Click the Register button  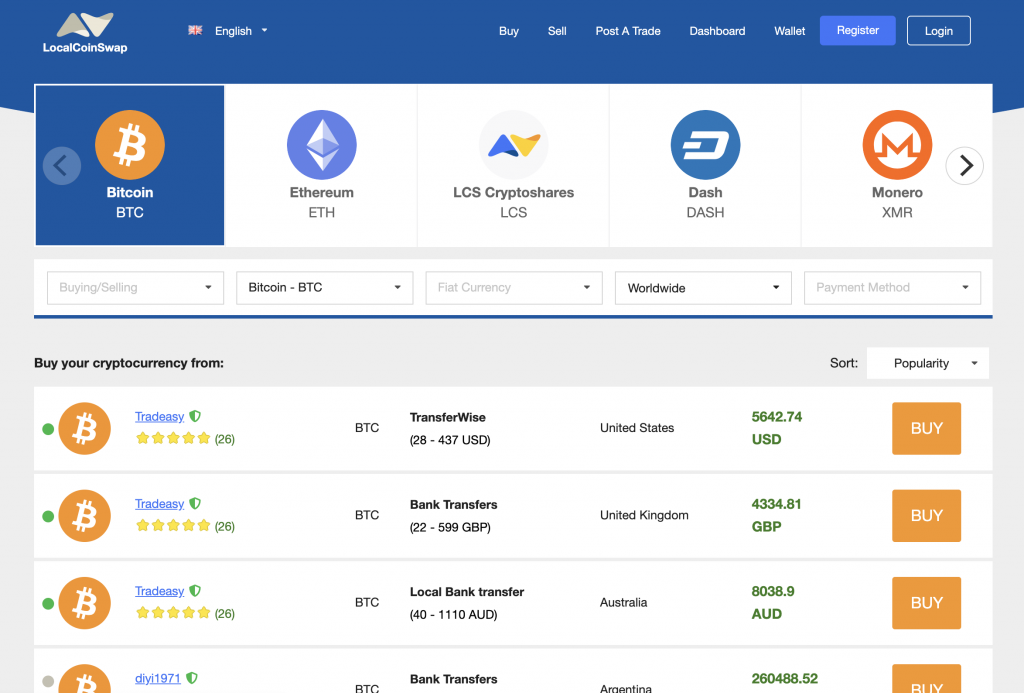[x=857, y=30]
